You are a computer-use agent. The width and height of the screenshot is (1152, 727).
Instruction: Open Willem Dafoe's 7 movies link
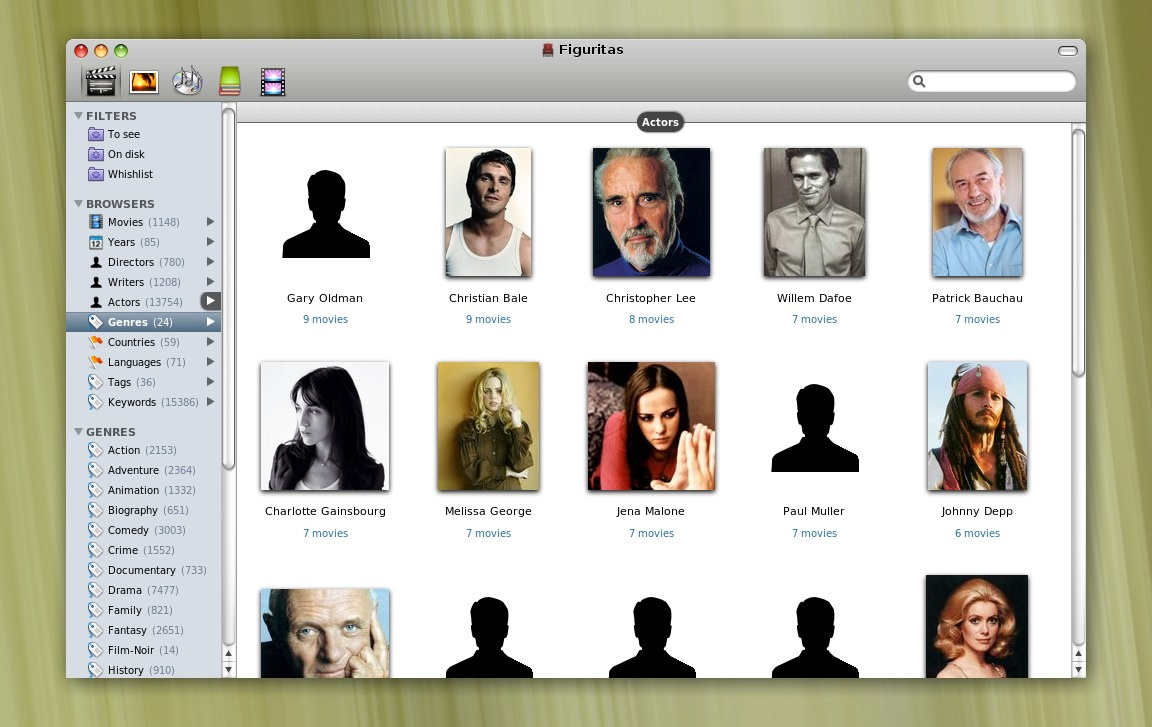coord(815,319)
